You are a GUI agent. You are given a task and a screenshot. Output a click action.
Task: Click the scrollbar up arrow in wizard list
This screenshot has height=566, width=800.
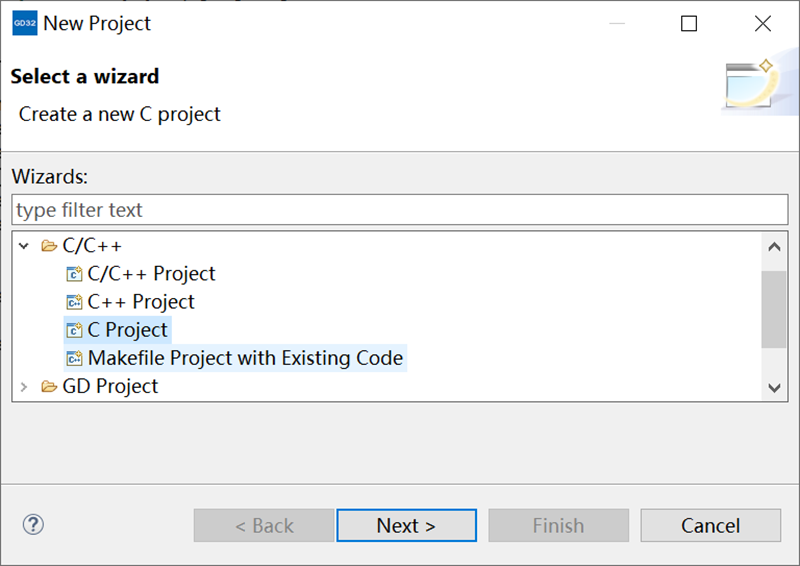(774, 247)
